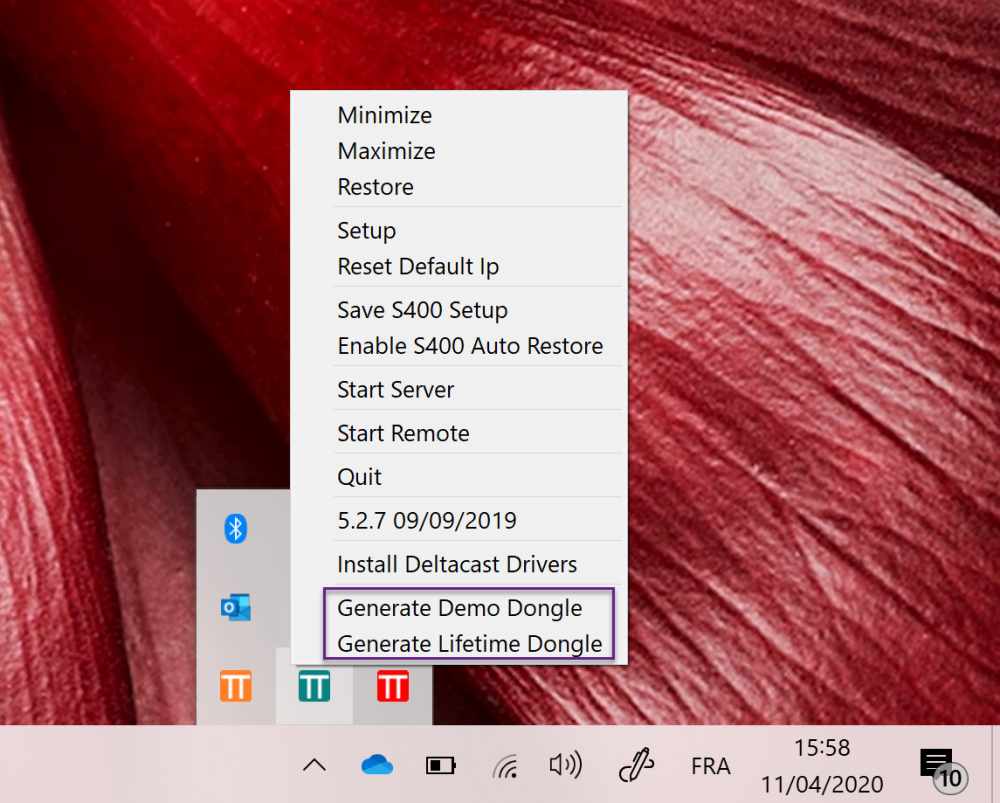1000x803 pixels.
Task: Select the orange TT application tray icon
Action: (234, 687)
